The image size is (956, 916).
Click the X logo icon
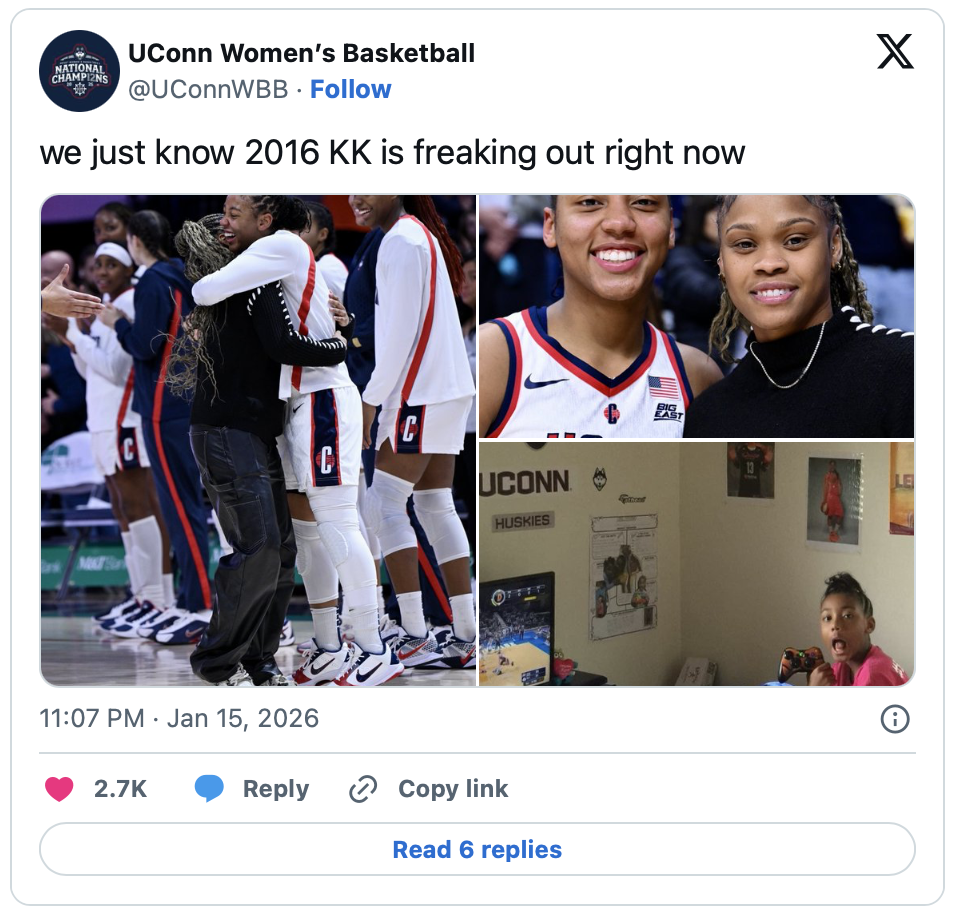[x=894, y=51]
